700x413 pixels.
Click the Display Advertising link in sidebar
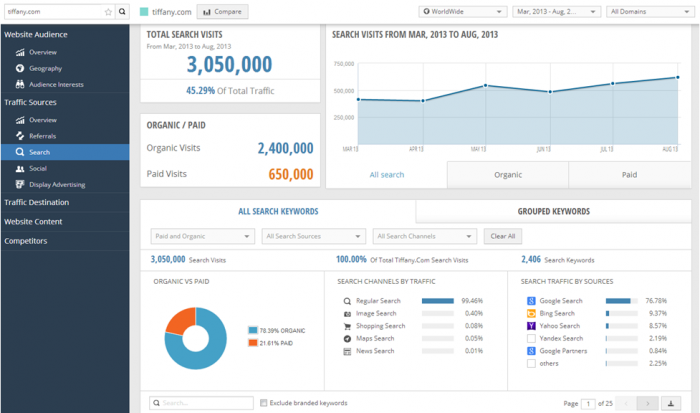pyautogui.click(x=57, y=184)
